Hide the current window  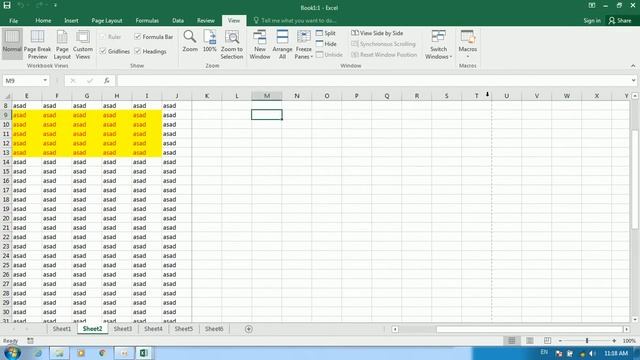pyautogui.click(x=326, y=44)
